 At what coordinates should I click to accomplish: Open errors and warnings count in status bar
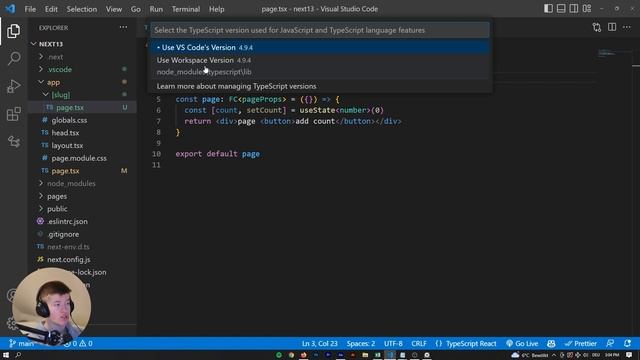click(x=78, y=344)
